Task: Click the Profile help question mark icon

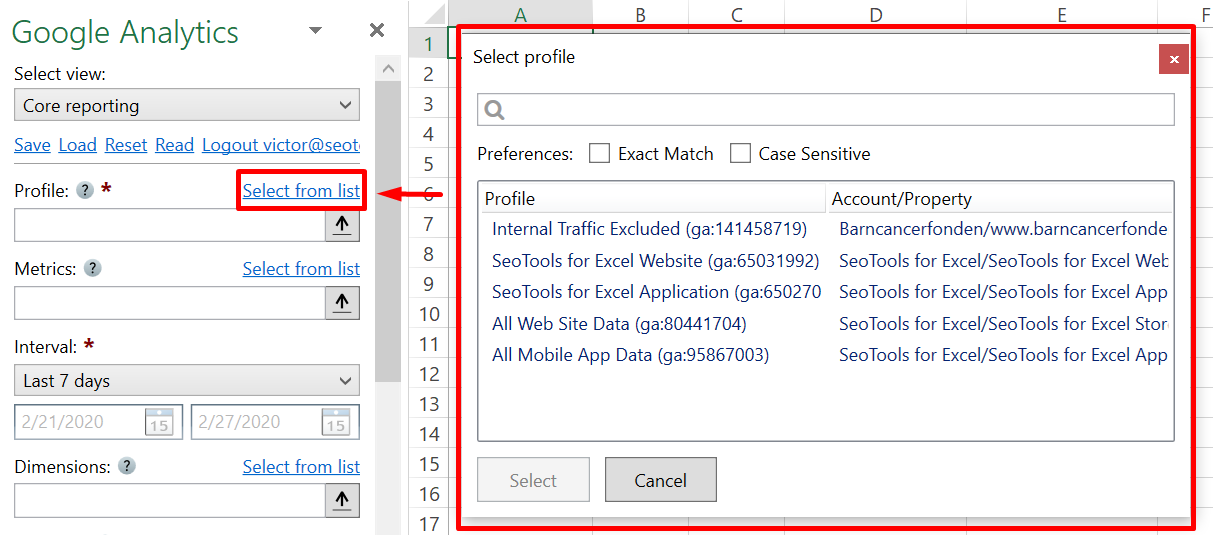Action: pos(85,190)
